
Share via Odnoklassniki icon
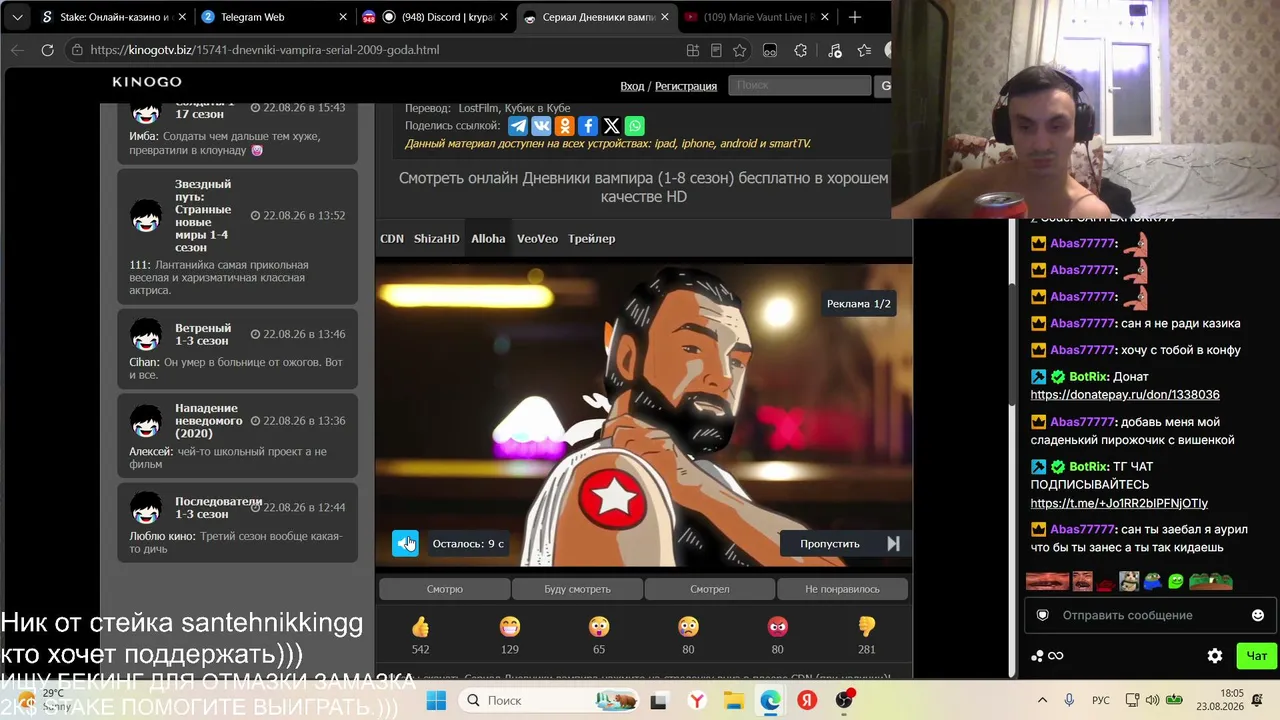click(565, 126)
